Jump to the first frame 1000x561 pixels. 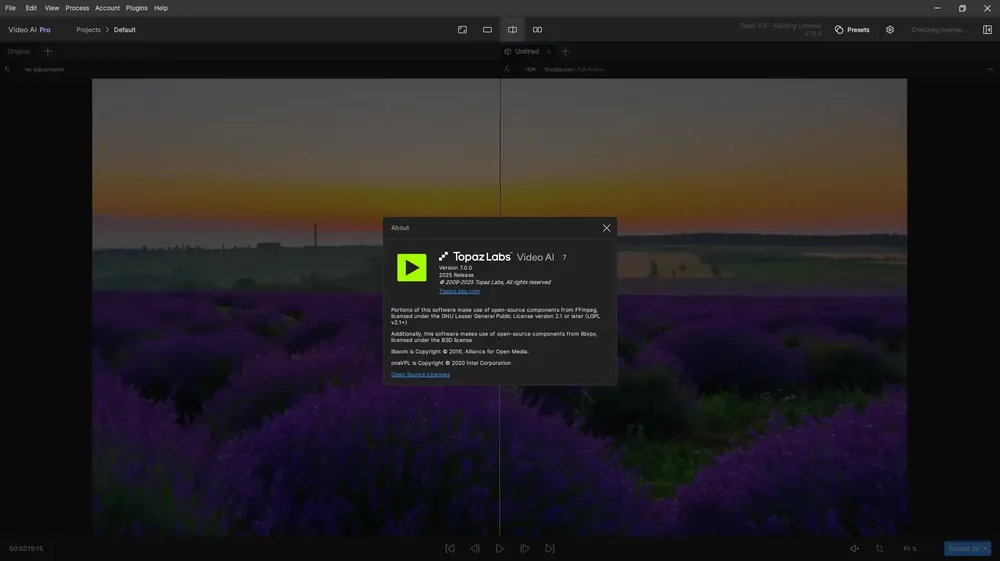[x=450, y=548]
